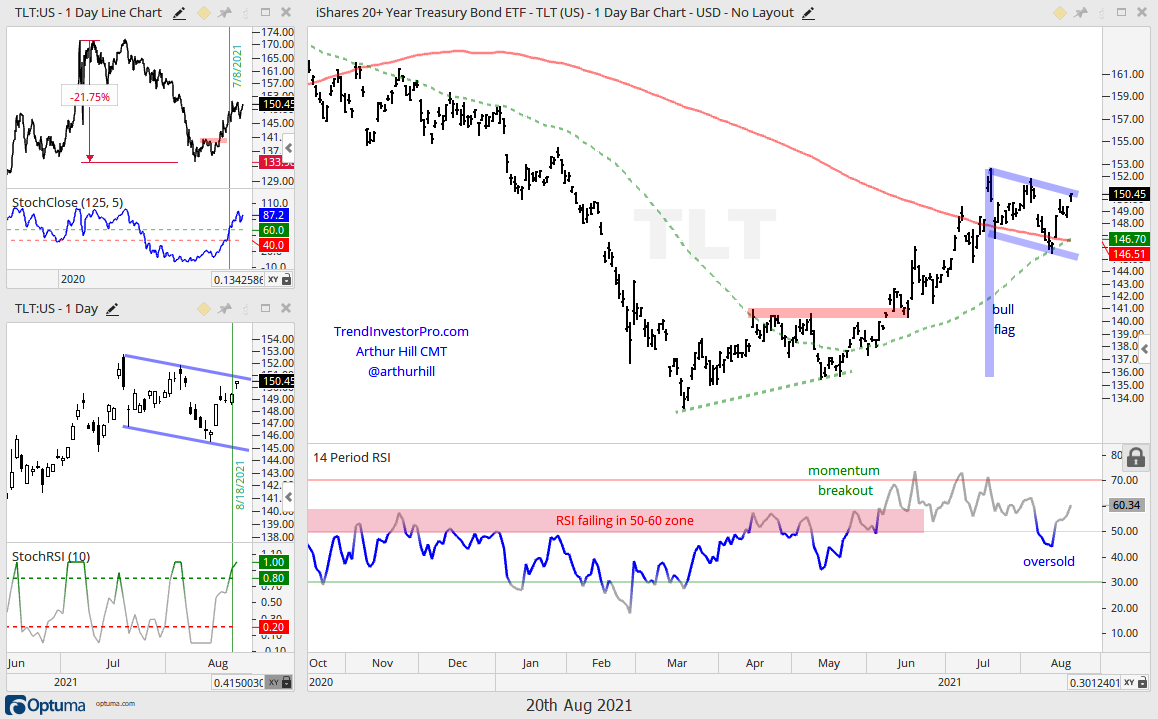
Task: Click the red 40.0 StochClose level tag
Action: [x=273, y=245]
